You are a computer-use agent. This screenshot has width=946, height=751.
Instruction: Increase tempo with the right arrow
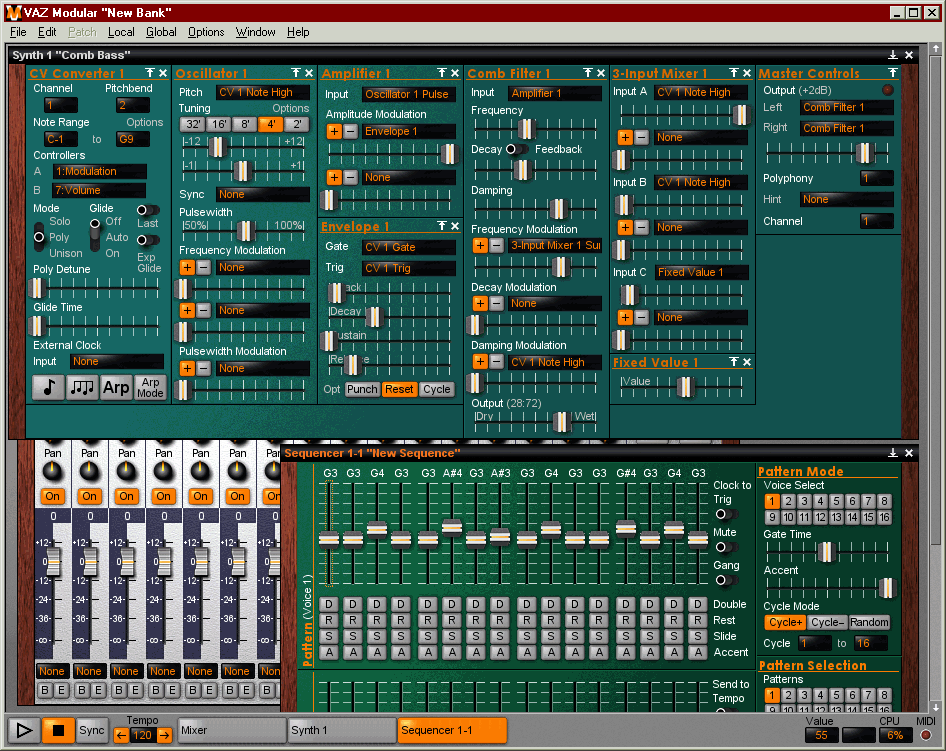pyautogui.click(x=164, y=735)
